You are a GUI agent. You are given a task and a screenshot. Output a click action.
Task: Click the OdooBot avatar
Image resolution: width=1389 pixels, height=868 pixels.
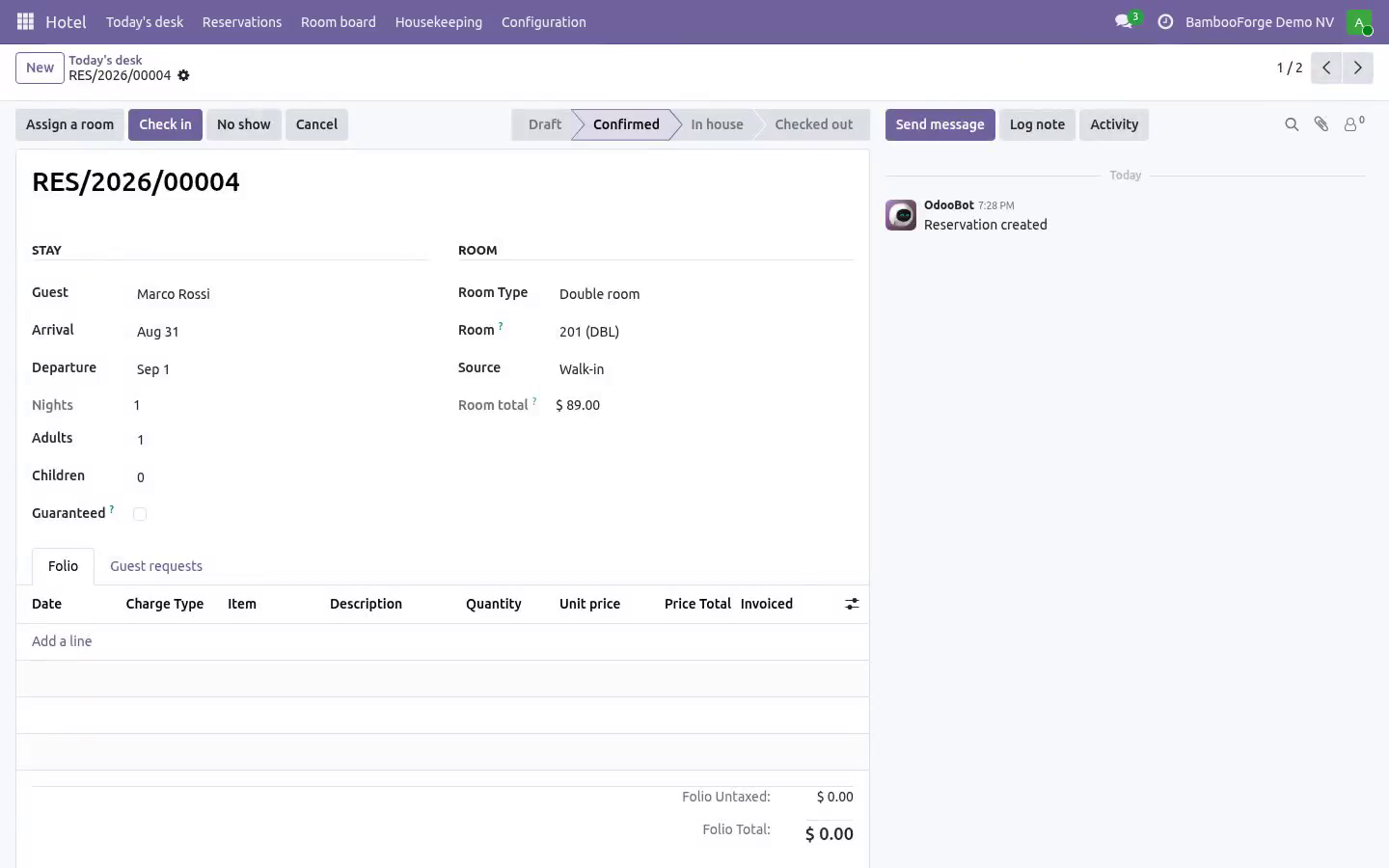[901, 215]
